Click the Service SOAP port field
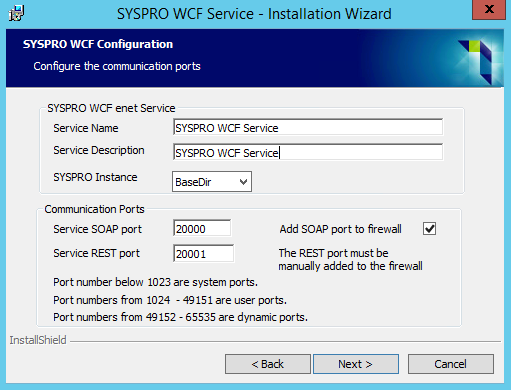 (x=202, y=228)
